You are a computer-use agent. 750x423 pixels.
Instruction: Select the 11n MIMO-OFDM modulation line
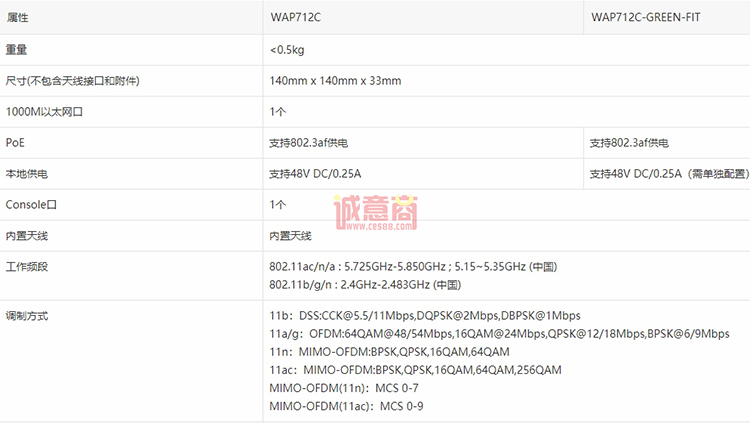(x=389, y=352)
